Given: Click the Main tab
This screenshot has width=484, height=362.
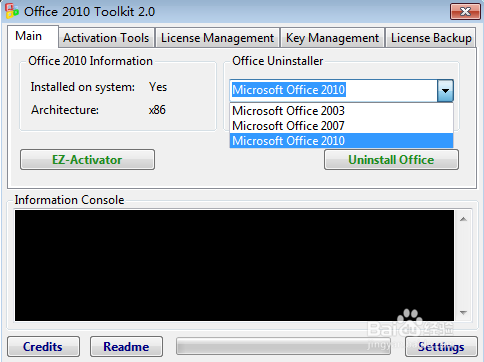Looking at the screenshot, I should (x=33, y=36).
